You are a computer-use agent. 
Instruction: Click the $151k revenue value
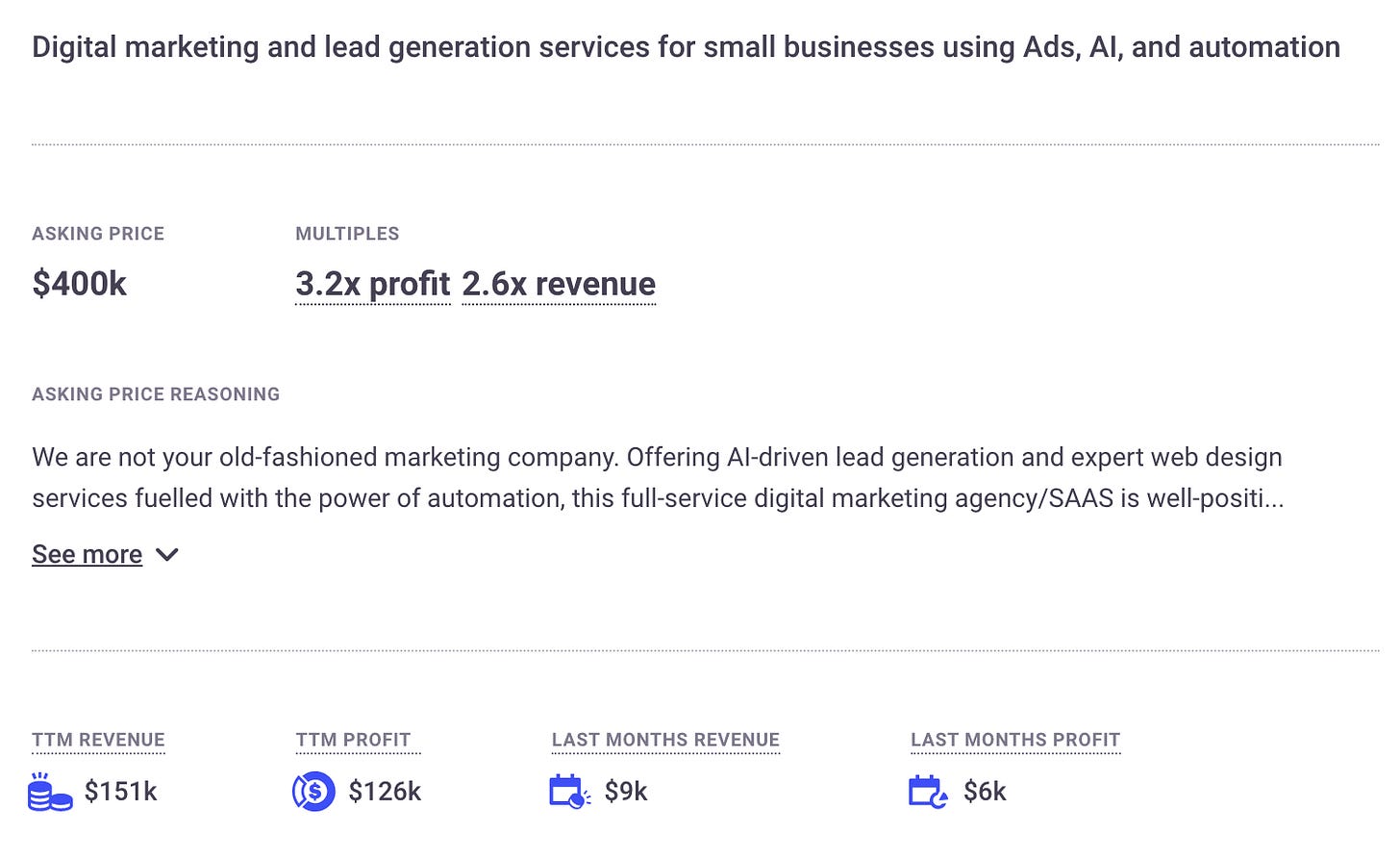tap(120, 792)
